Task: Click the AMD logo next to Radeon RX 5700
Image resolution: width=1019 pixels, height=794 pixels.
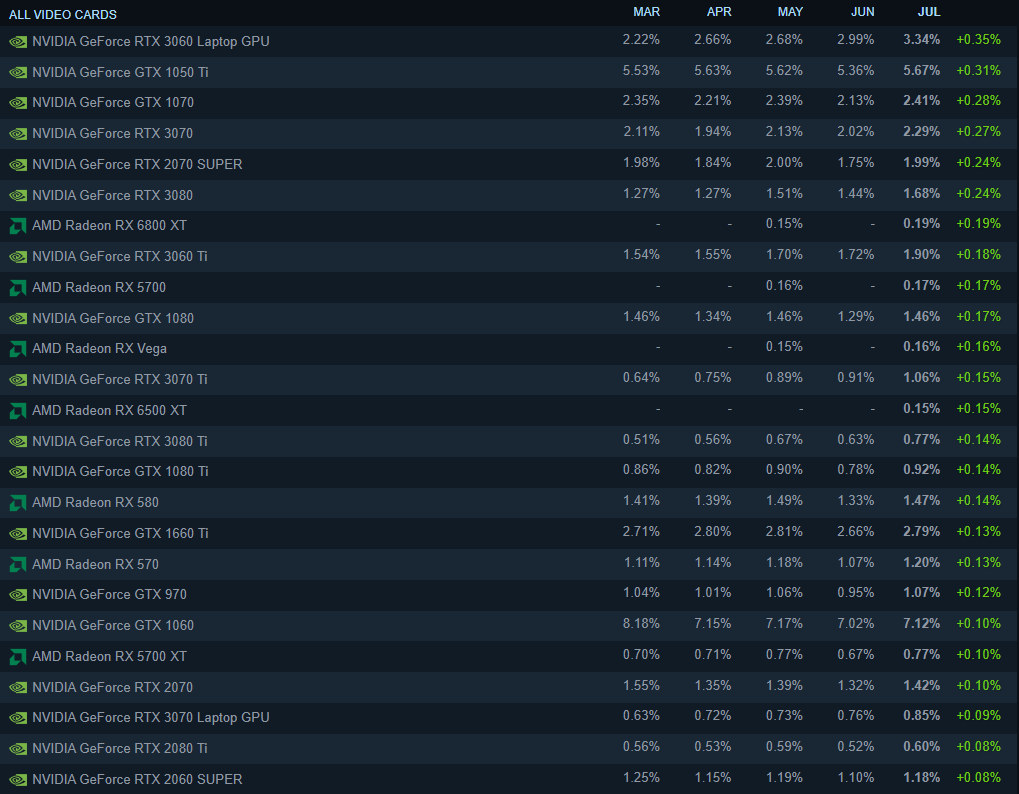Action: click(x=17, y=288)
